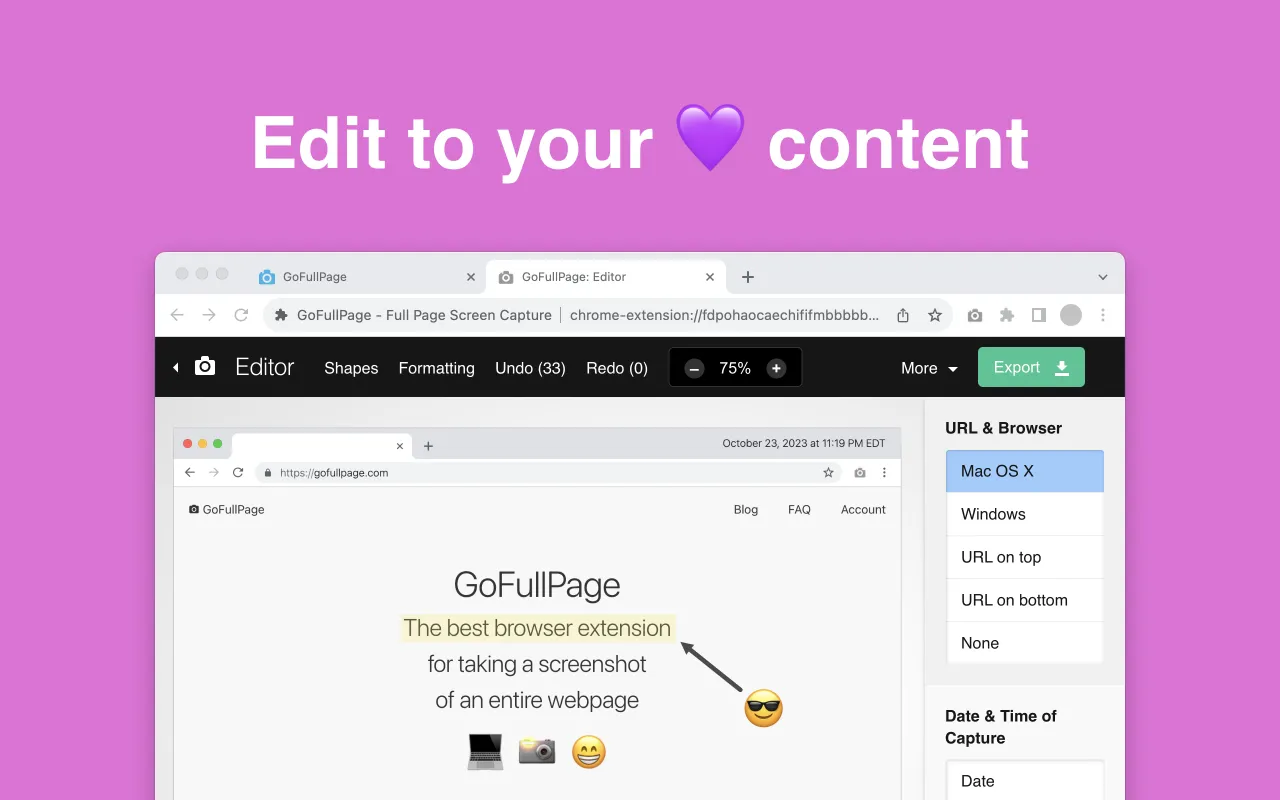
Task: Open the Extensions puzzle piece icon
Action: 1007,314
